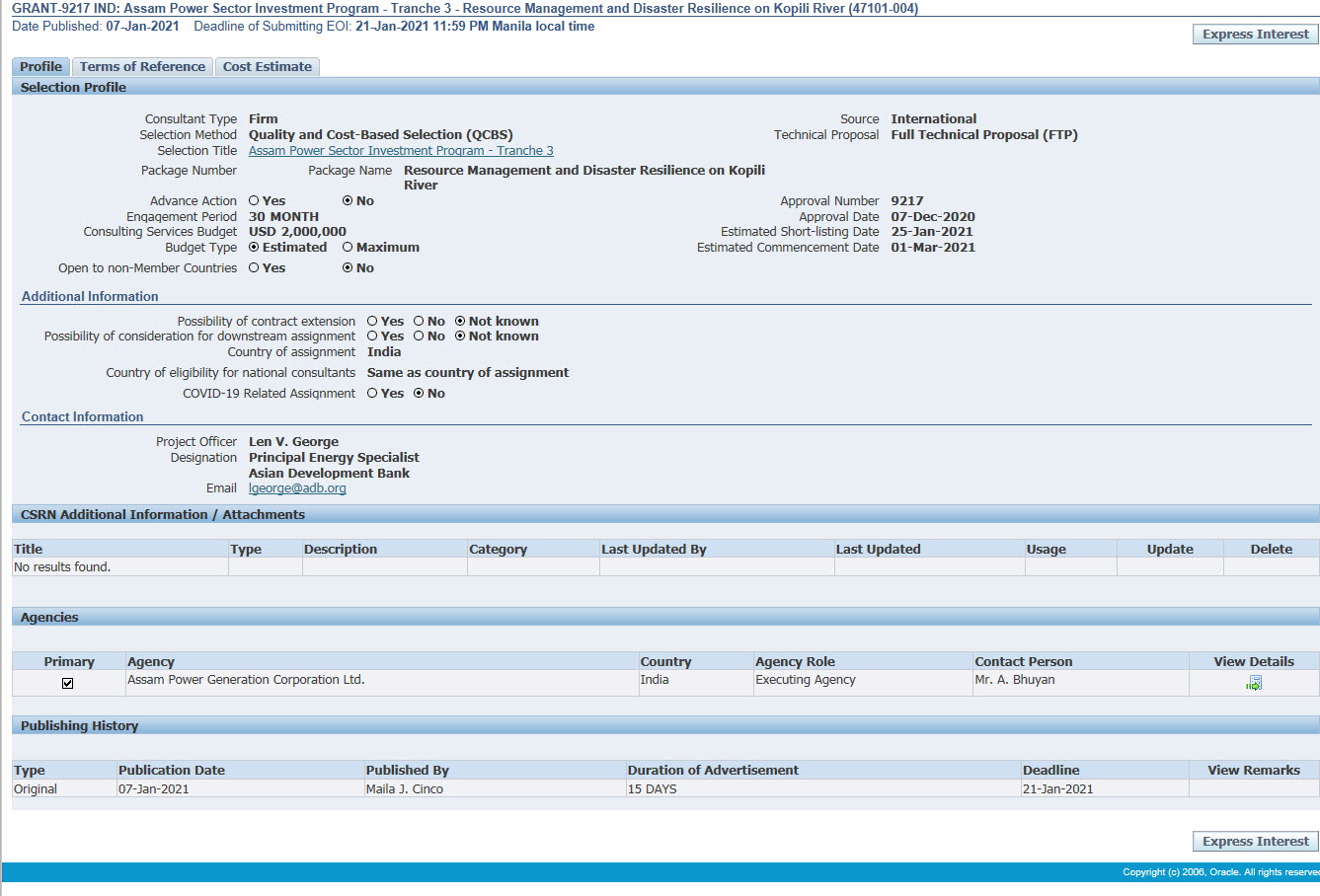Open Assam Power Sector Investment Program link

click(x=401, y=151)
